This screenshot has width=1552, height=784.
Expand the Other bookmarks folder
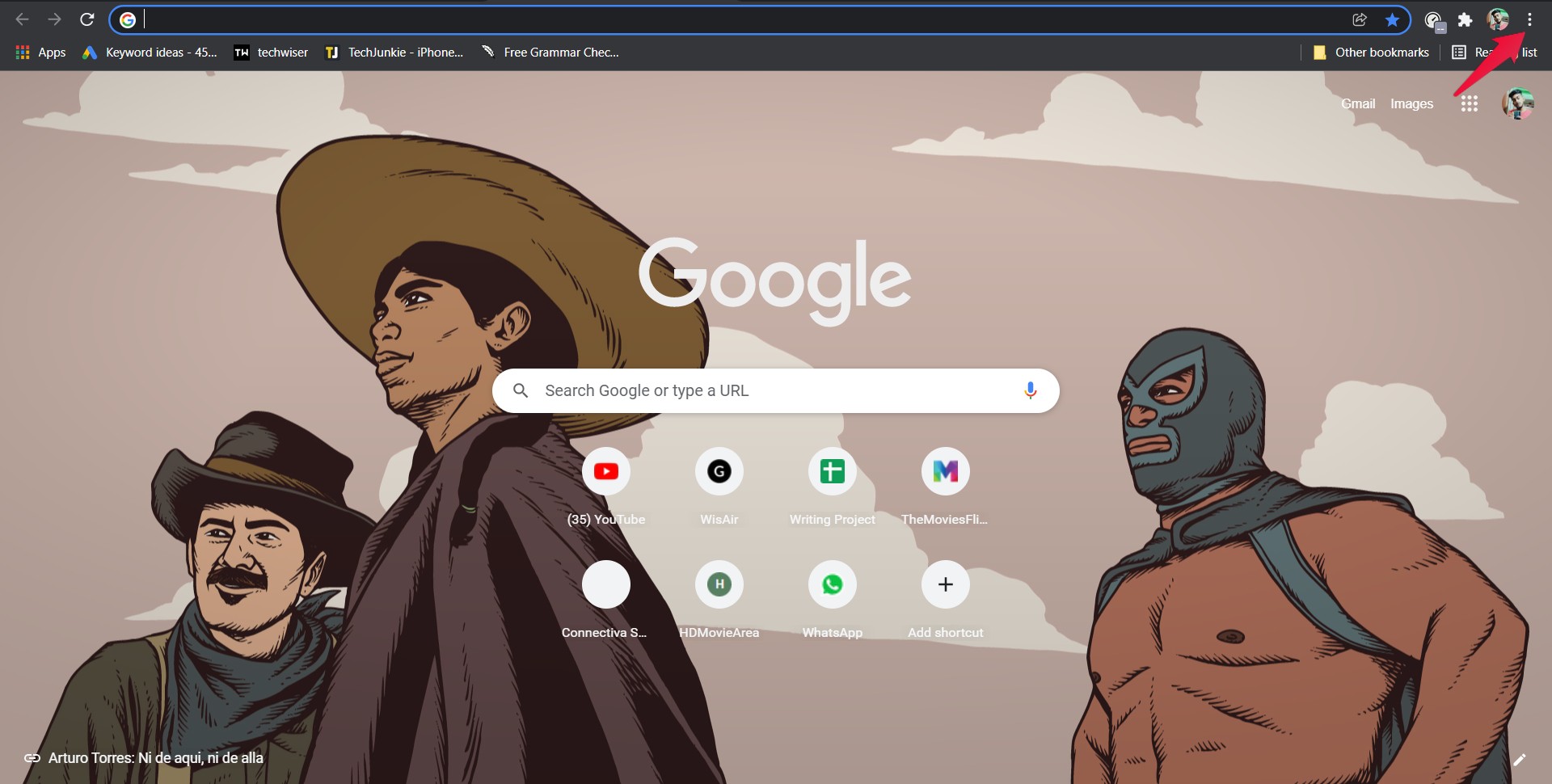pyautogui.click(x=1371, y=53)
